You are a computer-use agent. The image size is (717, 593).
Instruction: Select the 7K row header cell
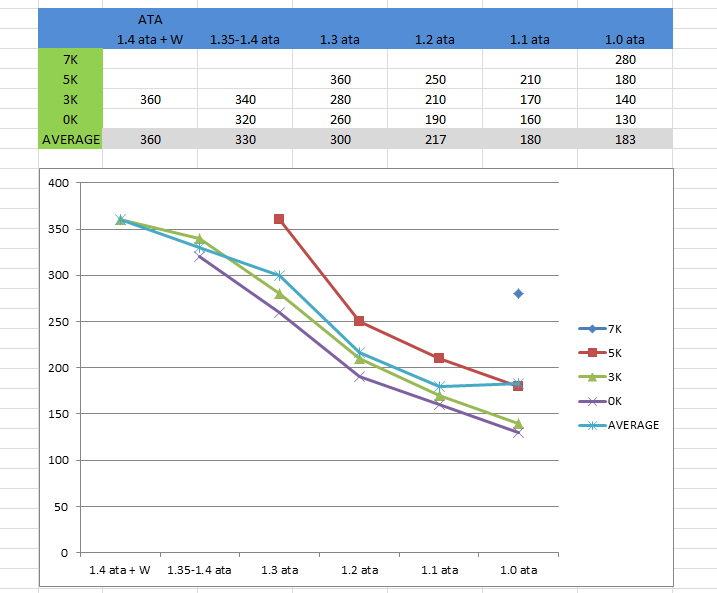pos(70,60)
